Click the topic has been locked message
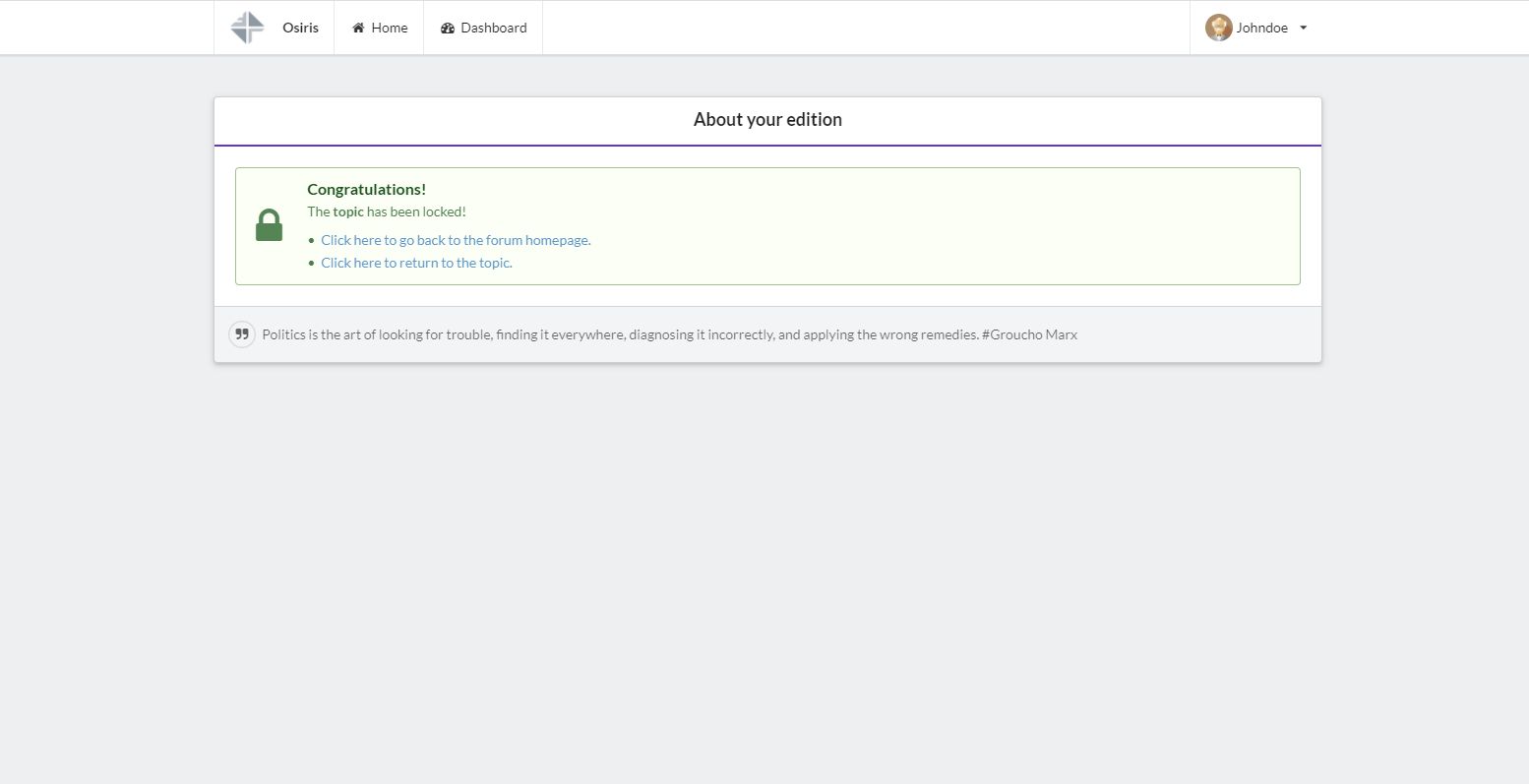 [x=387, y=211]
